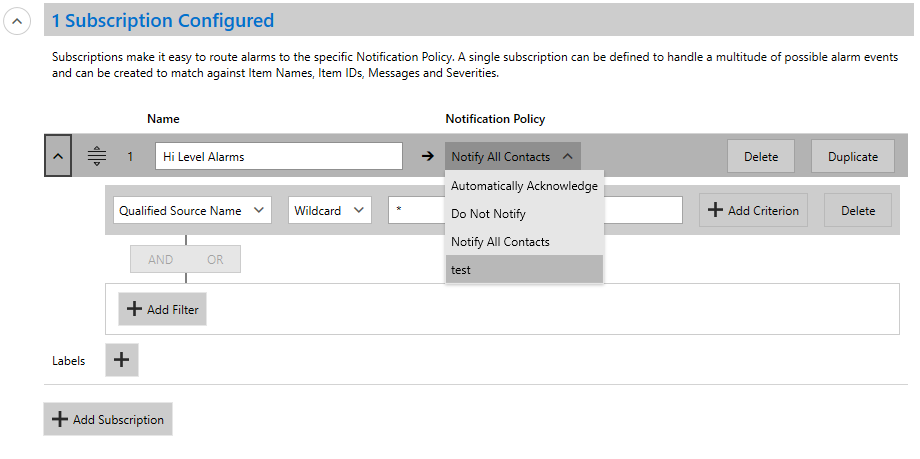Image resolution: width=920 pixels, height=459 pixels.
Task: Click the reorder handle for subscription 1
Action: pyautogui.click(x=97, y=156)
